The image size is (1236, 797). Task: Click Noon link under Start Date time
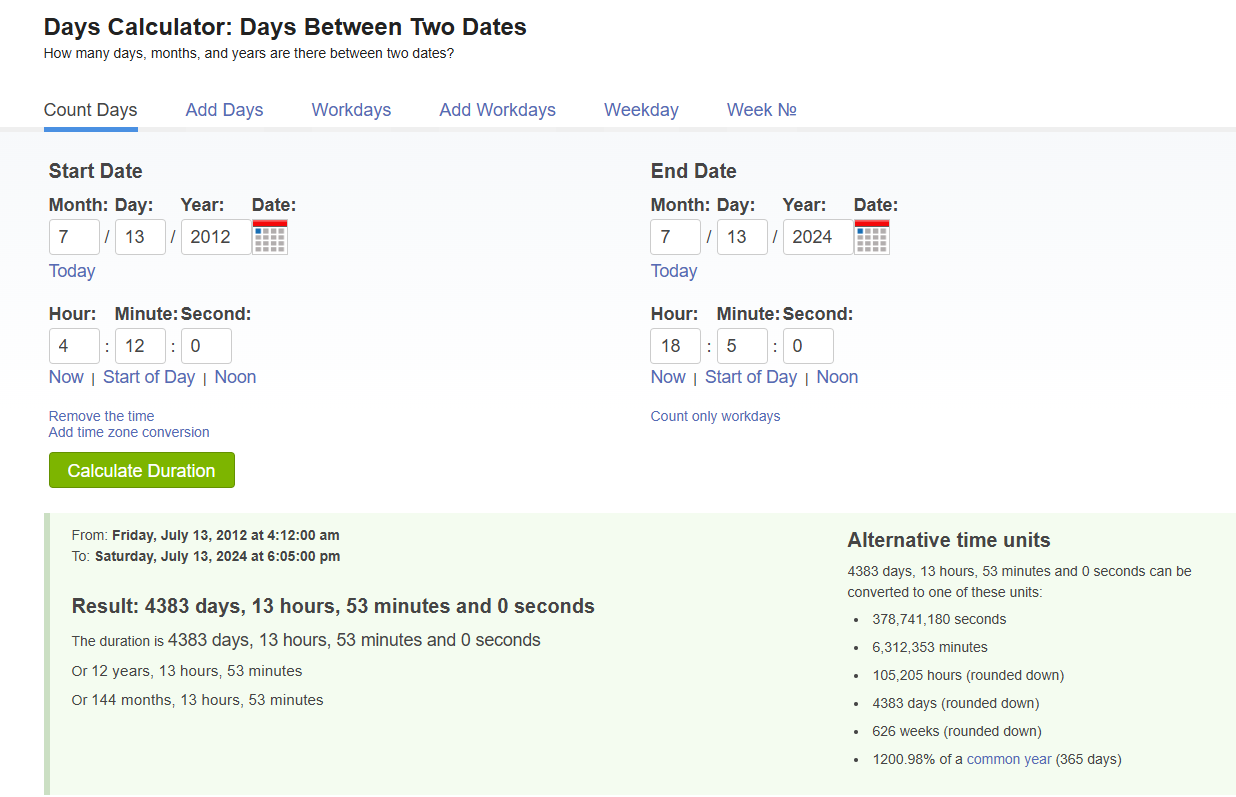click(x=235, y=377)
